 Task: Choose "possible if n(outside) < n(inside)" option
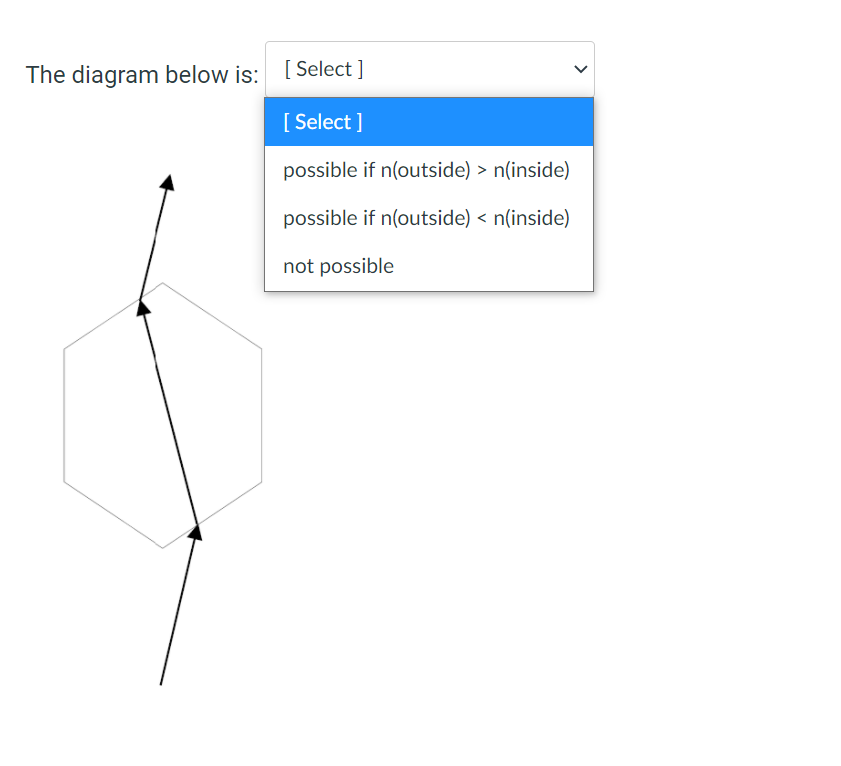click(427, 217)
